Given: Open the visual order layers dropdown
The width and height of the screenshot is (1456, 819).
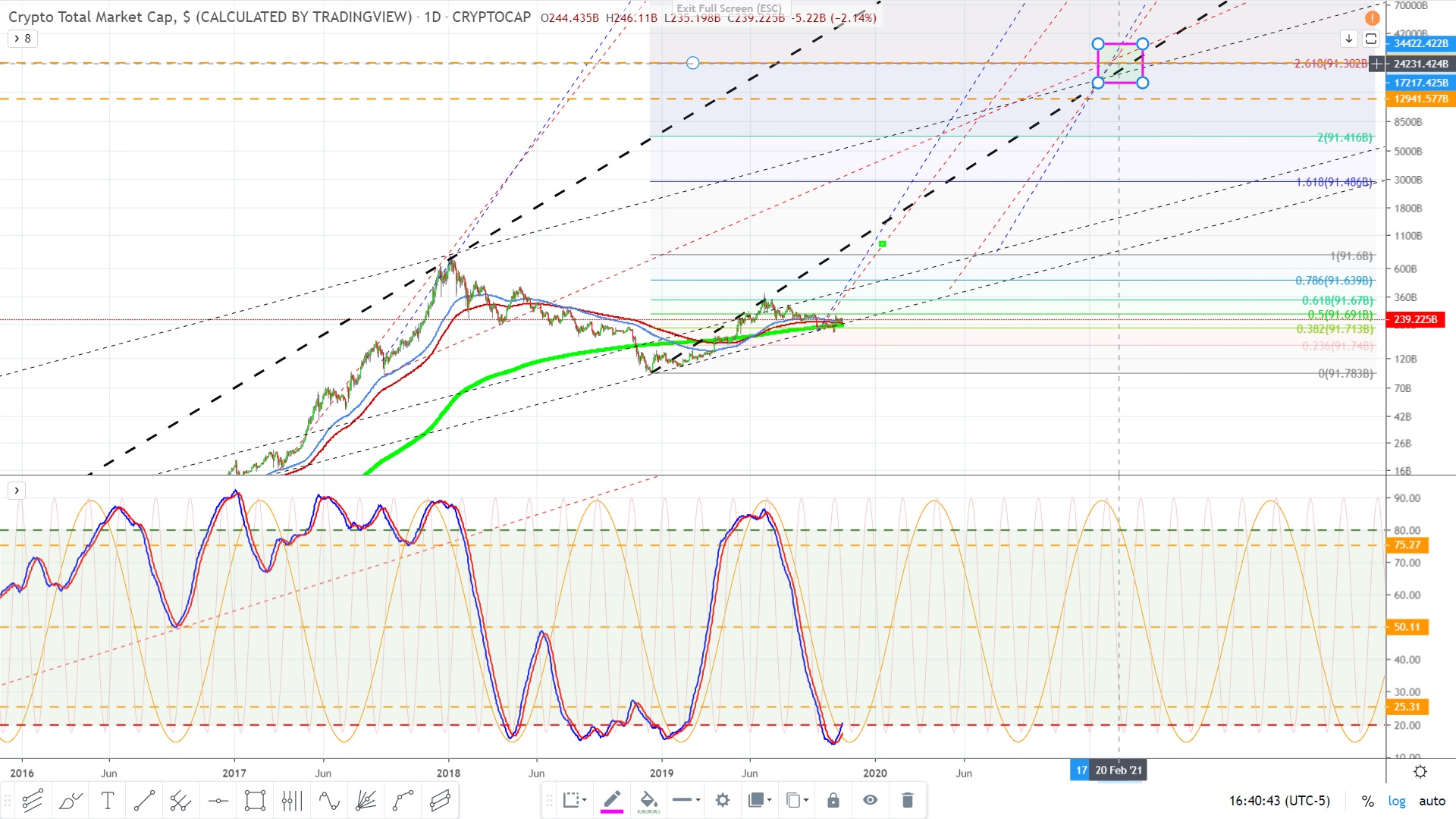Looking at the screenshot, I should point(760,800).
